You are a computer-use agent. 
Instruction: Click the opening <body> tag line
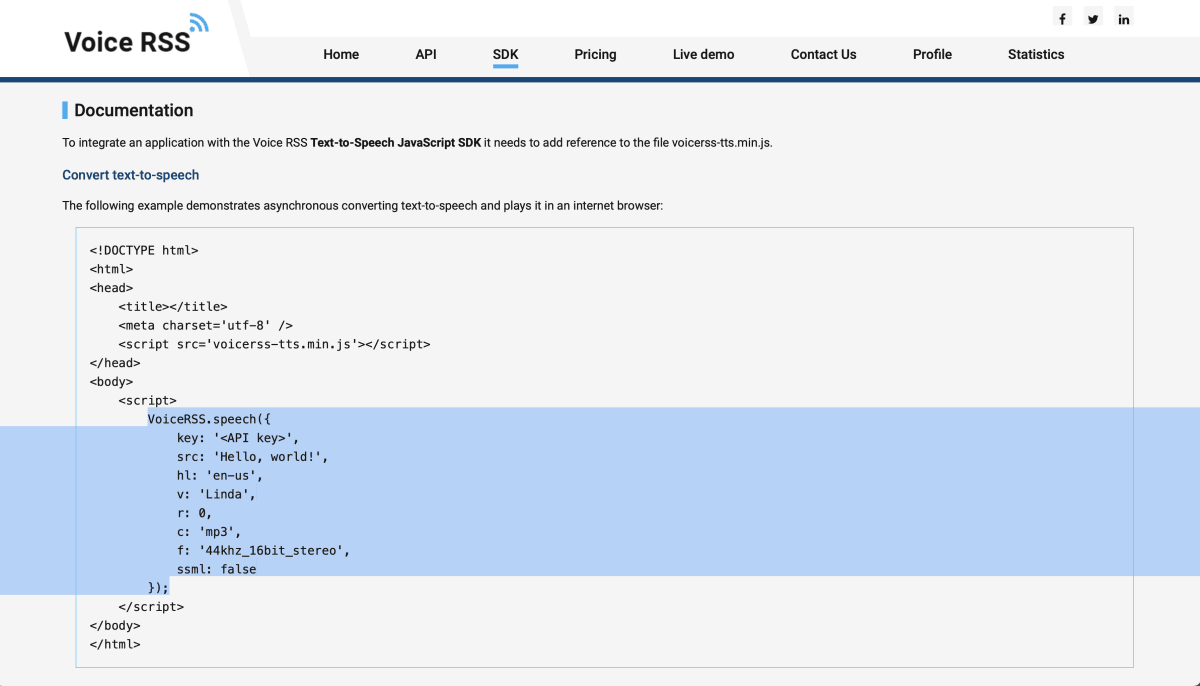(111, 381)
